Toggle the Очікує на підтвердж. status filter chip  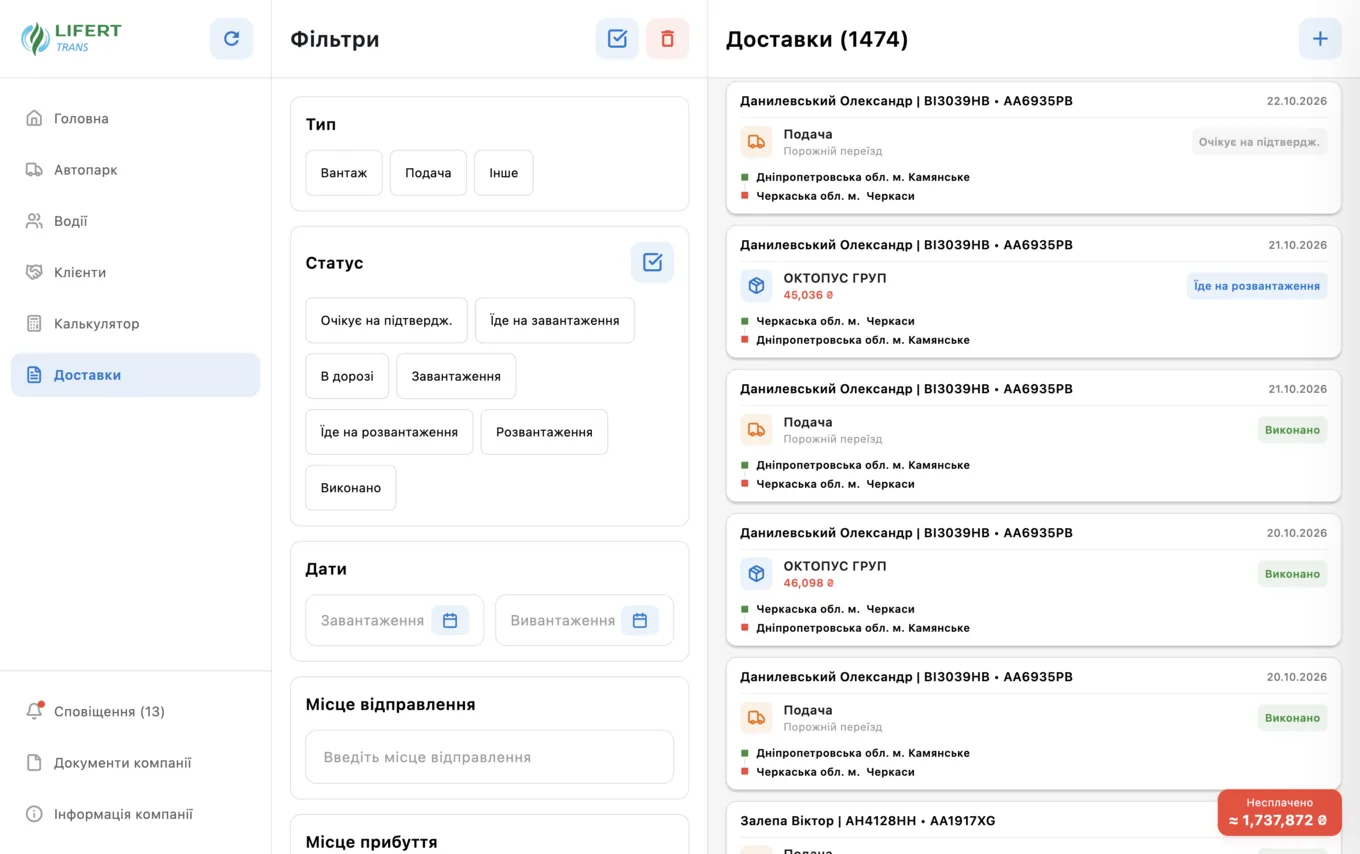pyautogui.click(x=386, y=320)
